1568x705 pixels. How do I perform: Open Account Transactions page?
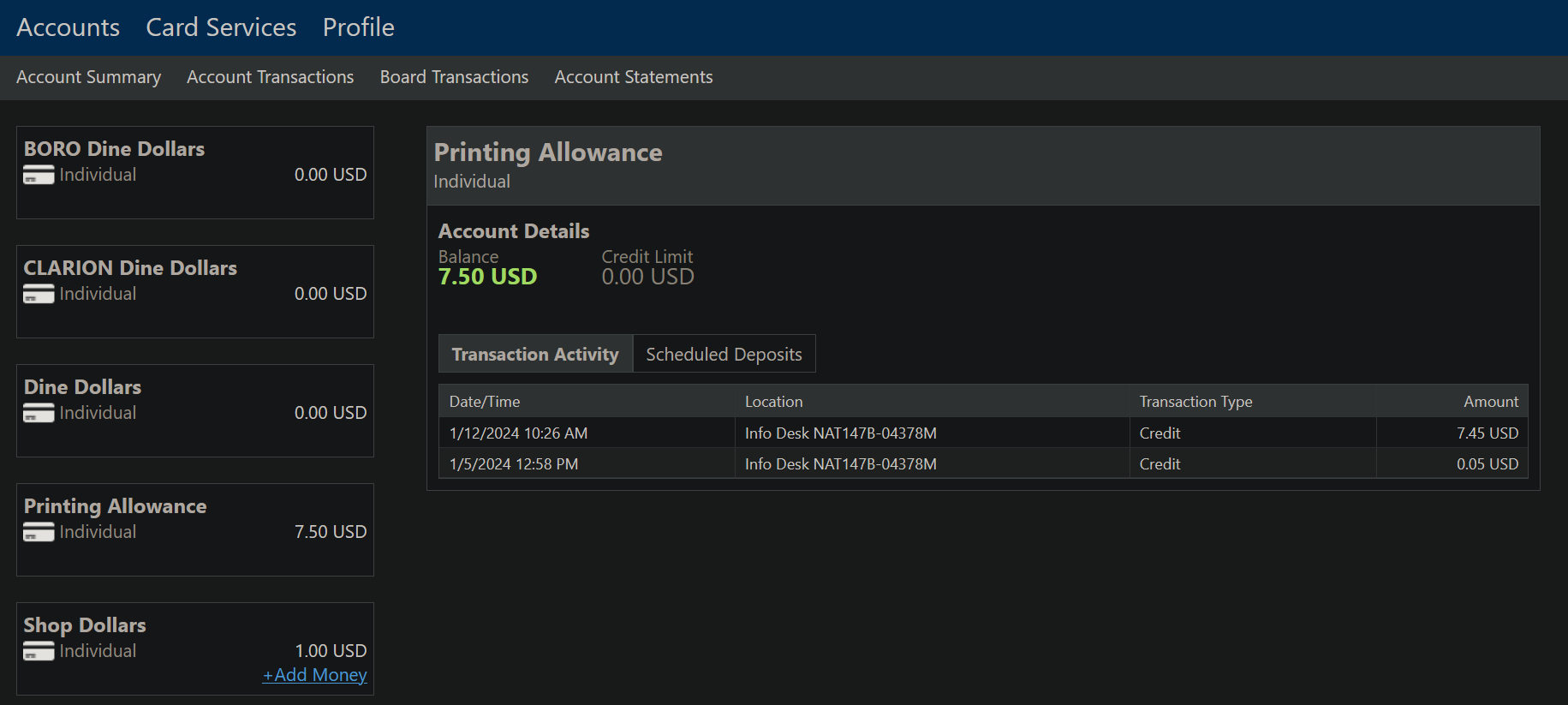coord(271,77)
